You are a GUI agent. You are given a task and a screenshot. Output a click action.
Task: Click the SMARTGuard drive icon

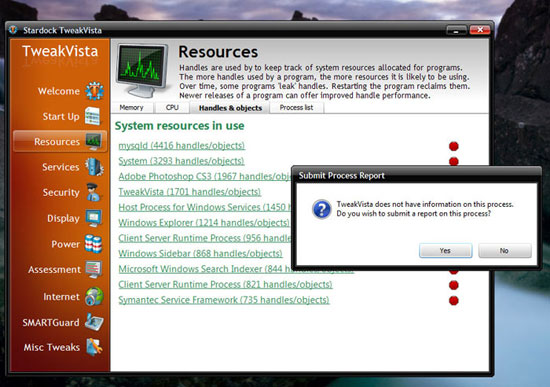pos(94,322)
